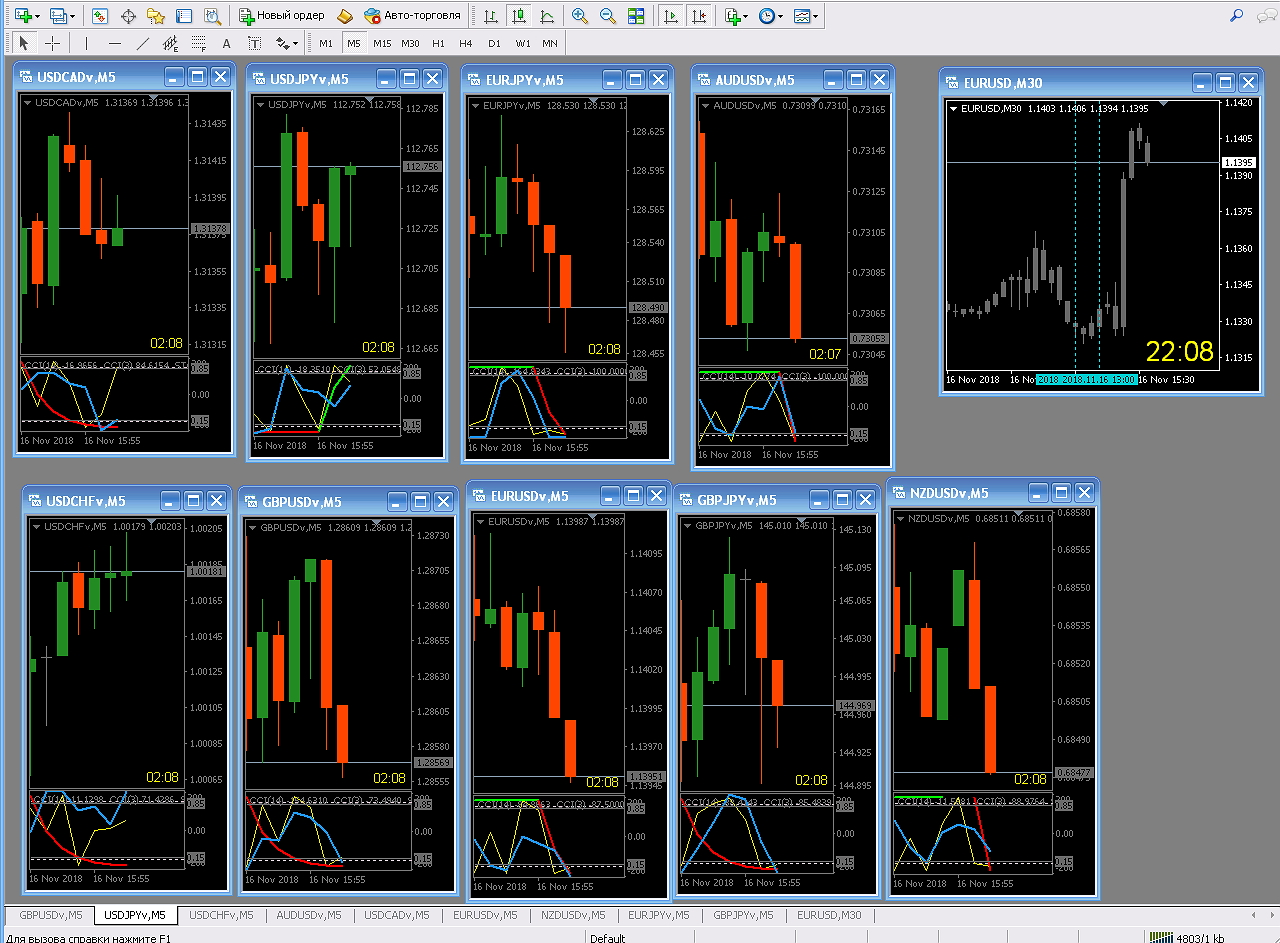Image resolution: width=1280 pixels, height=943 pixels.
Task: Draw a horizontal line
Action: pos(115,43)
